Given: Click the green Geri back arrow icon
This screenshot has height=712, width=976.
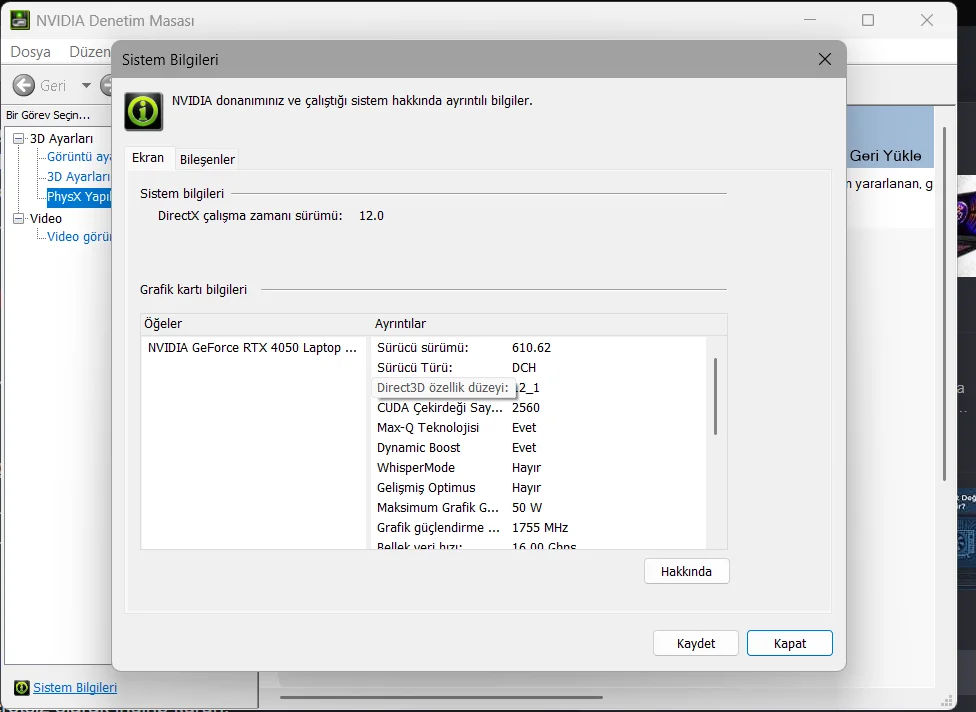Looking at the screenshot, I should [x=24, y=85].
